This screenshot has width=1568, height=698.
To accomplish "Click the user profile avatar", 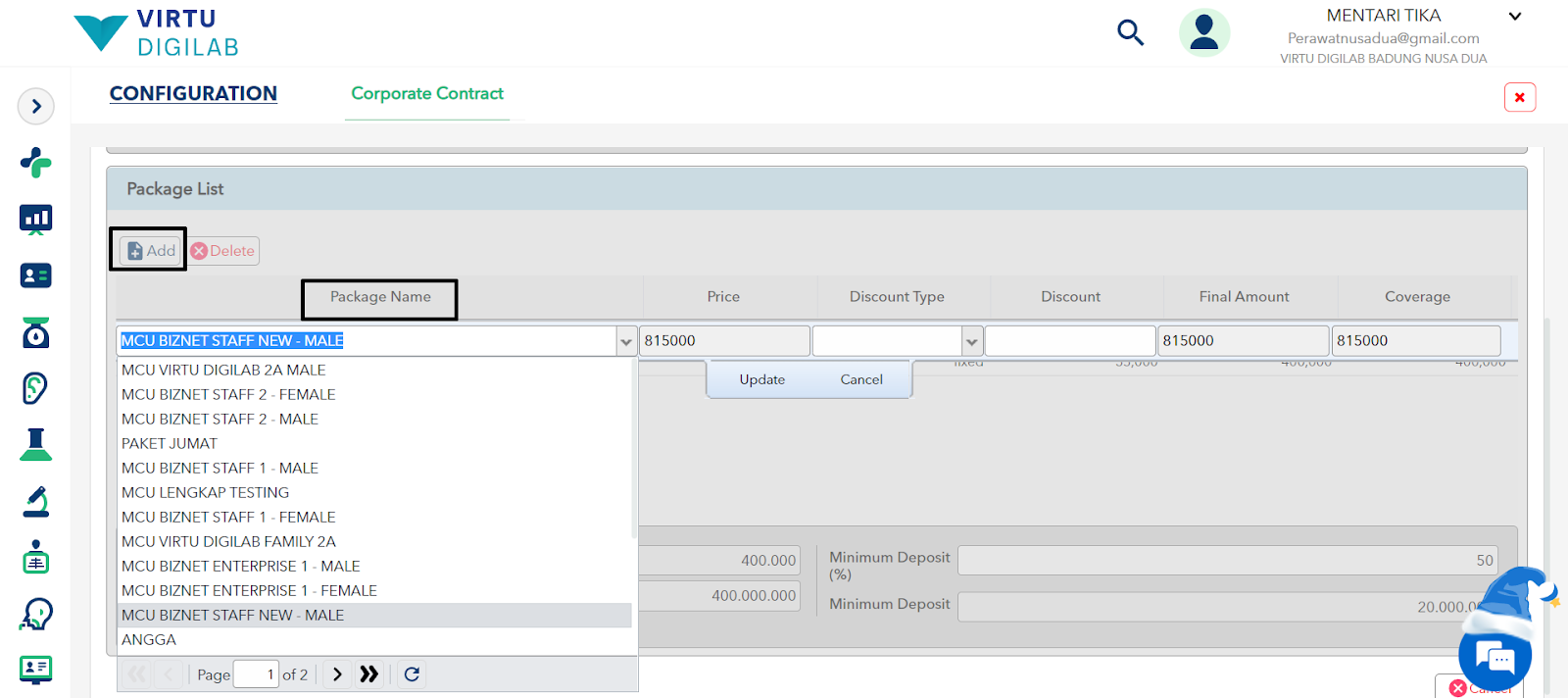I will click(x=1204, y=32).
